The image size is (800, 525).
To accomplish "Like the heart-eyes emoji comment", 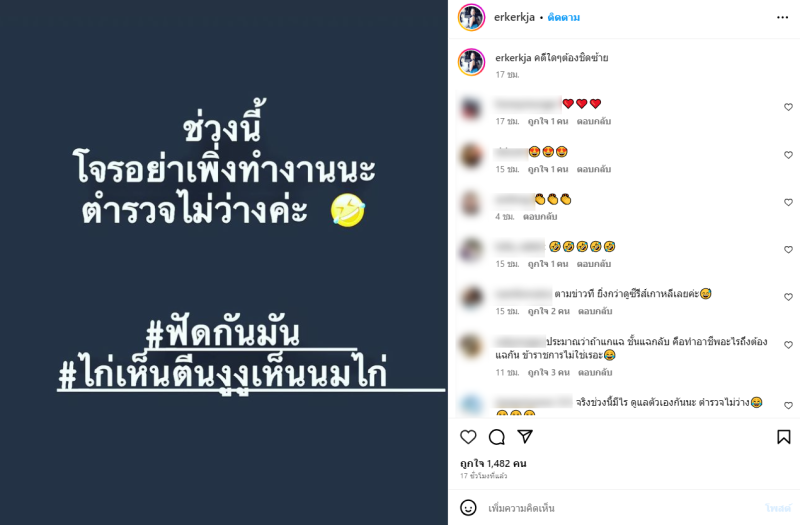I will click(788, 155).
